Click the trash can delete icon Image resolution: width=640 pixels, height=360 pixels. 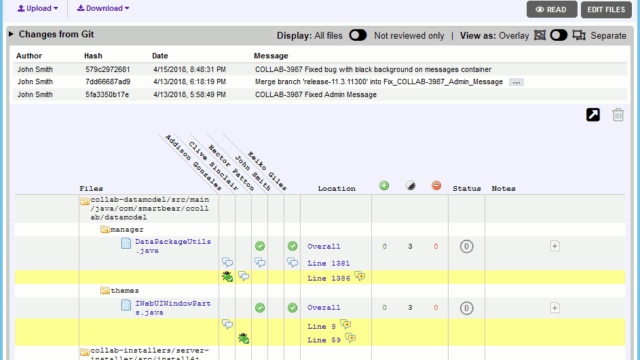[x=618, y=115]
